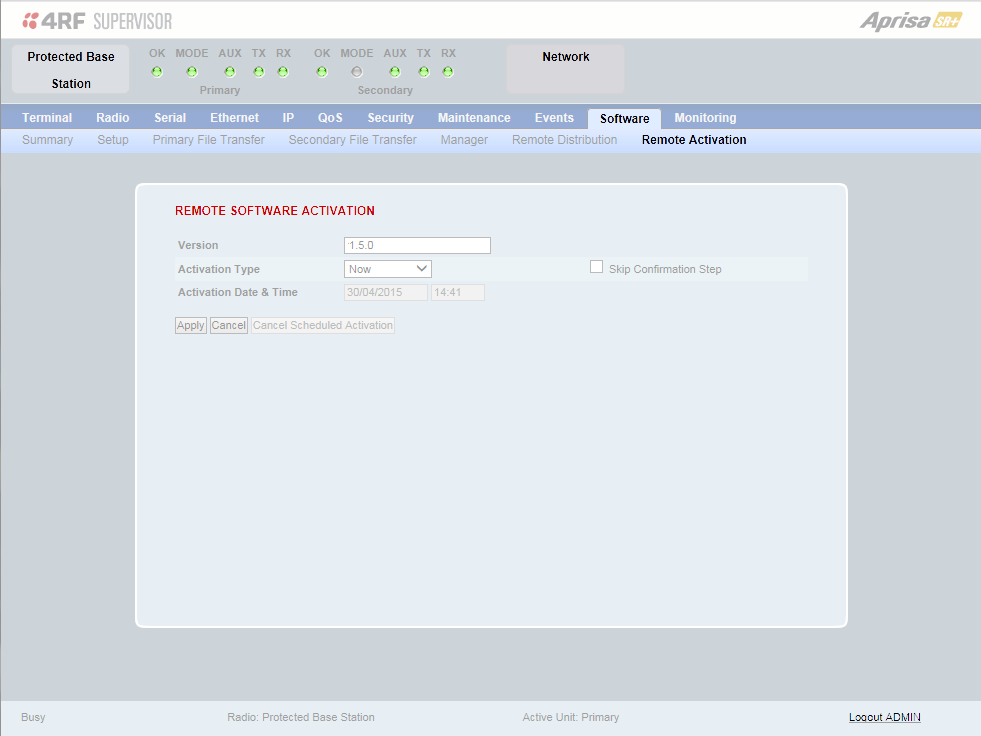Click the activation date field
The height and width of the screenshot is (736, 981).
(x=386, y=292)
